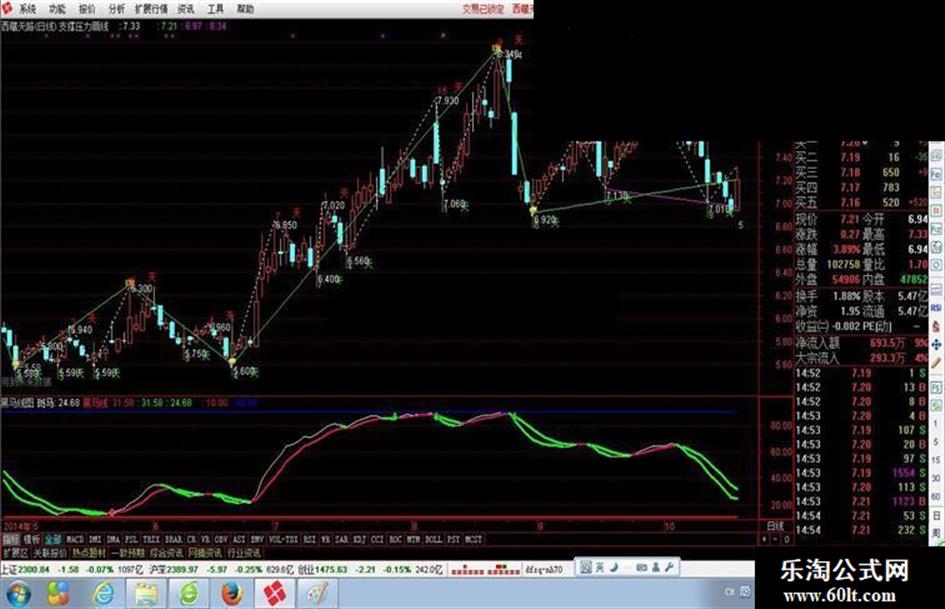Viewport: 945px width, 609px height.
Task: Open the 行业资讯 tab
Action: [x=244, y=553]
